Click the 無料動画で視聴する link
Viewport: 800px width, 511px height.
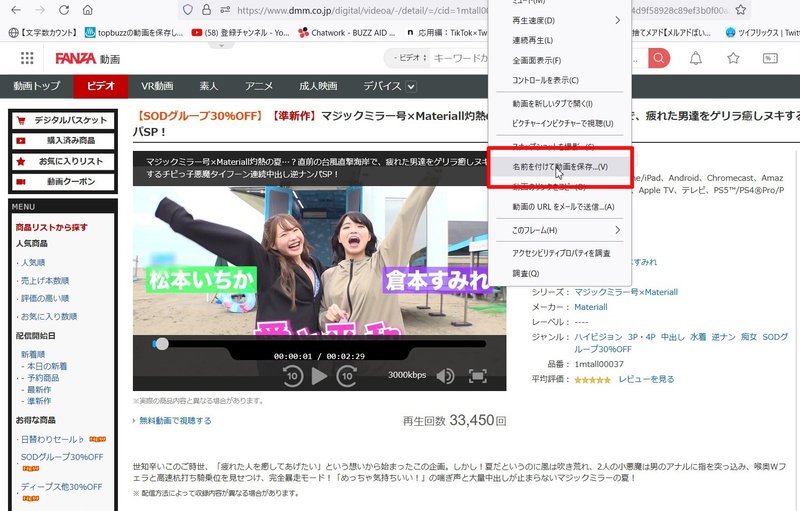(175, 421)
